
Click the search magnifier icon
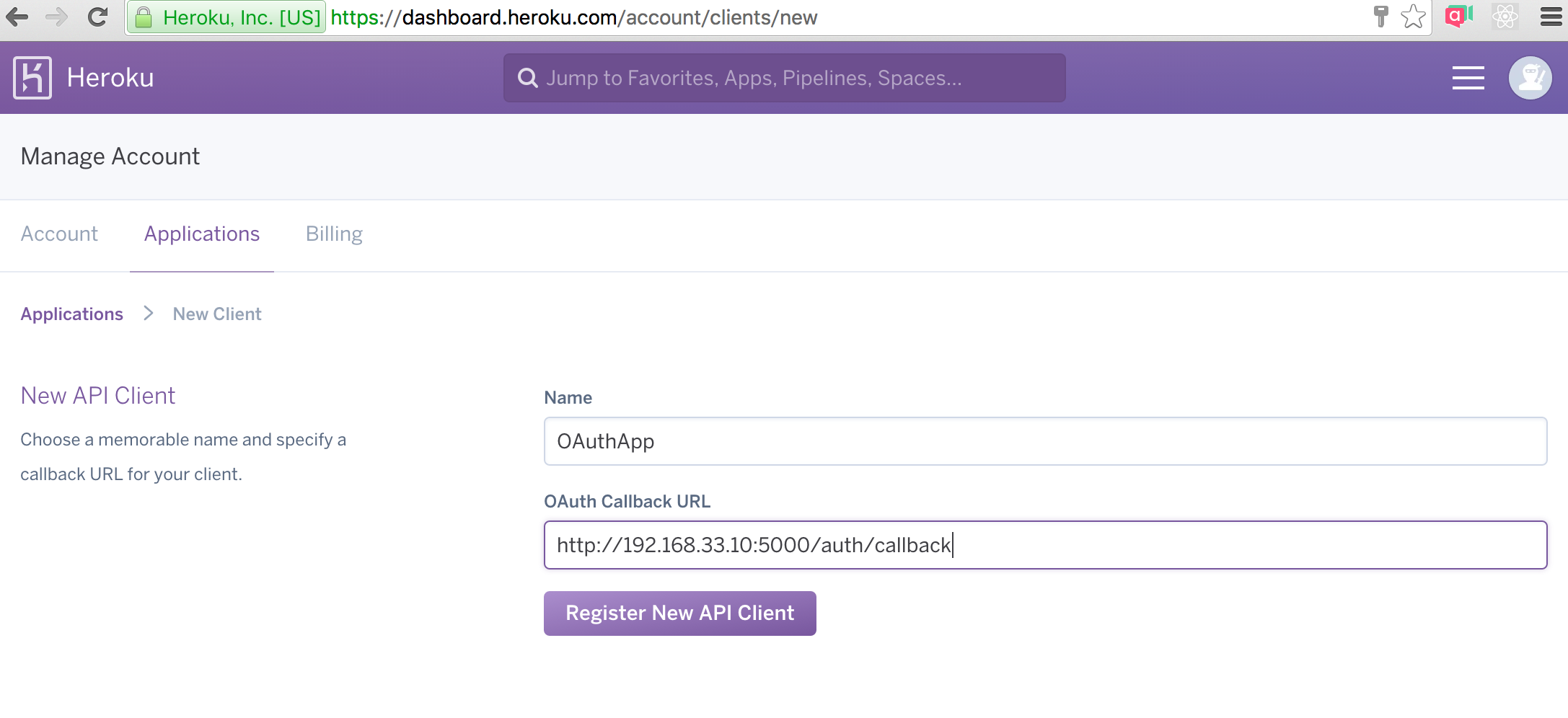point(528,78)
